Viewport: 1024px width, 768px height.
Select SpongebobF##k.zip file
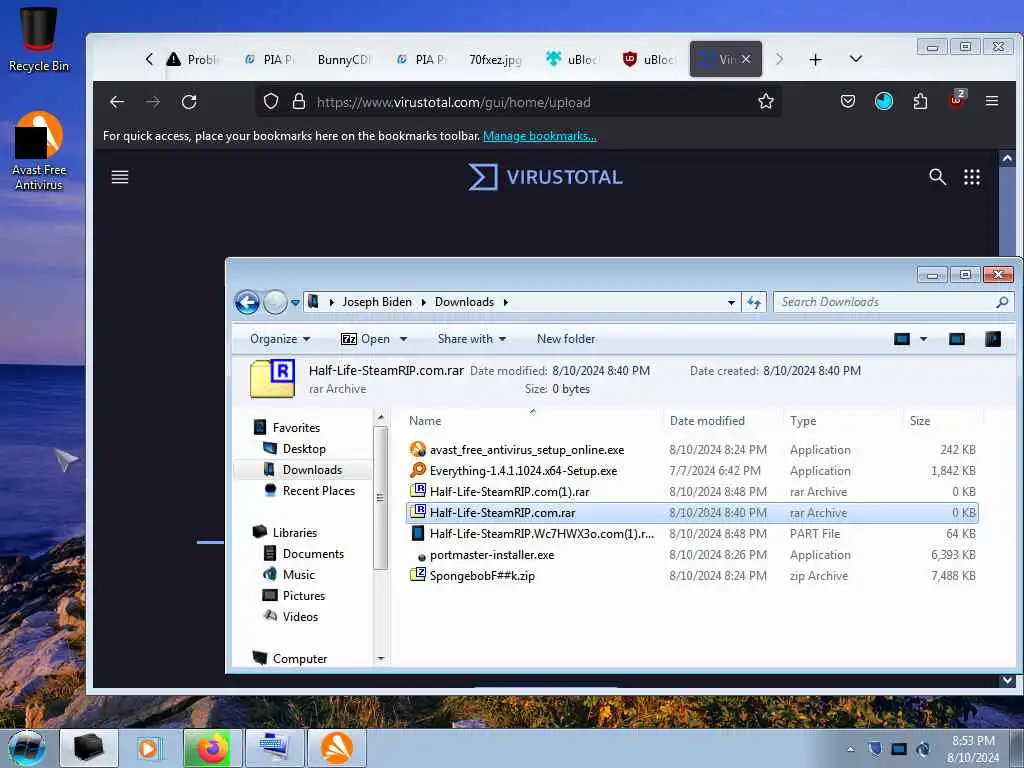click(x=692, y=576)
